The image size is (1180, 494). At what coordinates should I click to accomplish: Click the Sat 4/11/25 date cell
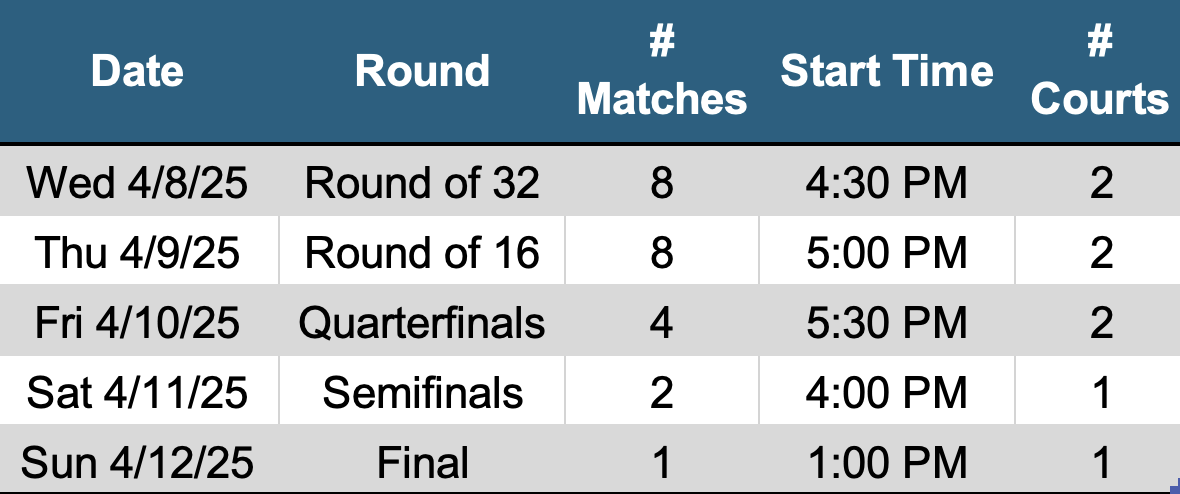coord(138,393)
